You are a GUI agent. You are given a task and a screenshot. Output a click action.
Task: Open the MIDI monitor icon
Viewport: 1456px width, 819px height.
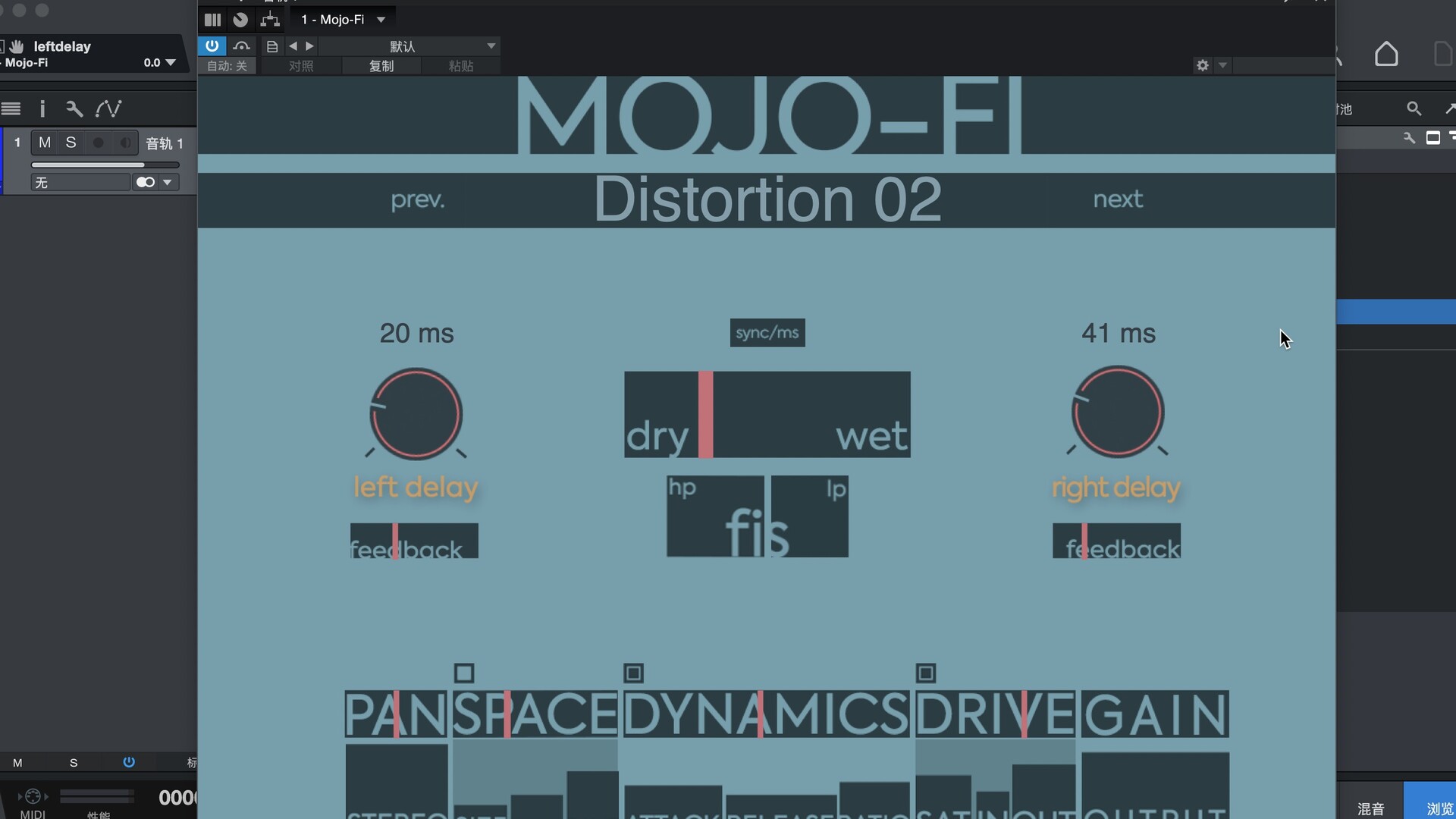(33, 796)
